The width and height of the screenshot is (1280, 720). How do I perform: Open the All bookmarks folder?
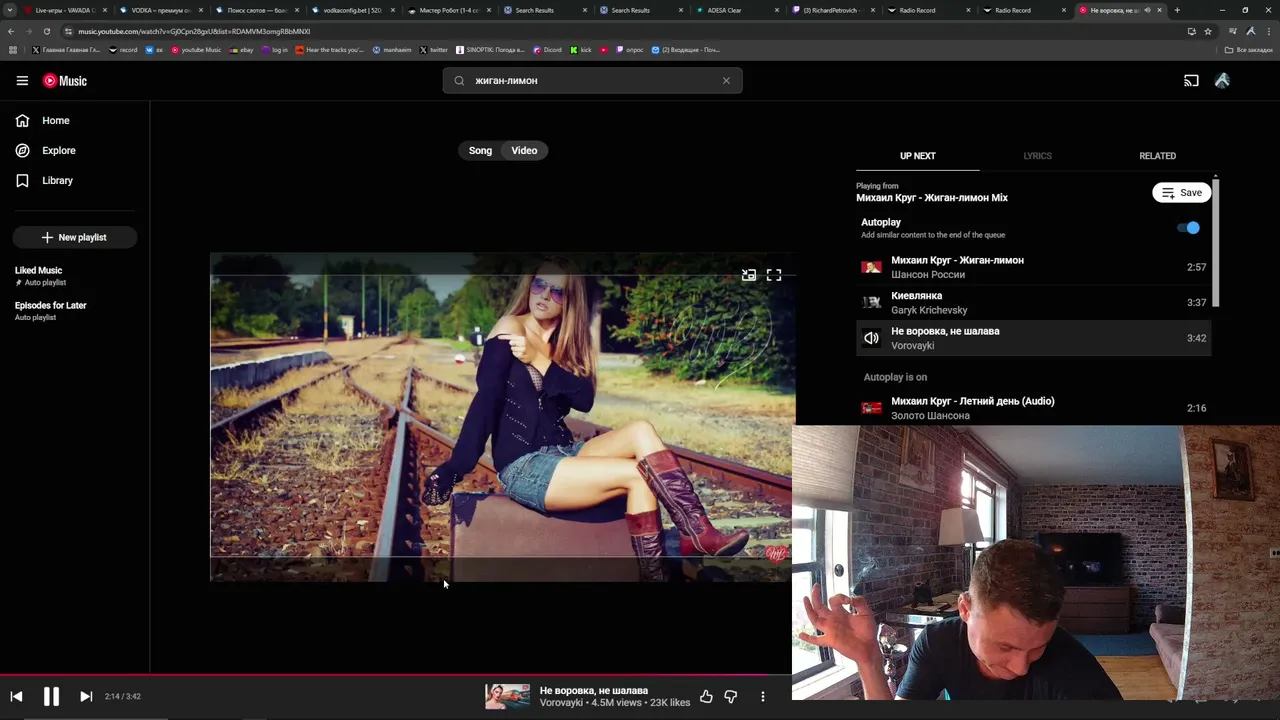[x=1249, y=50]
